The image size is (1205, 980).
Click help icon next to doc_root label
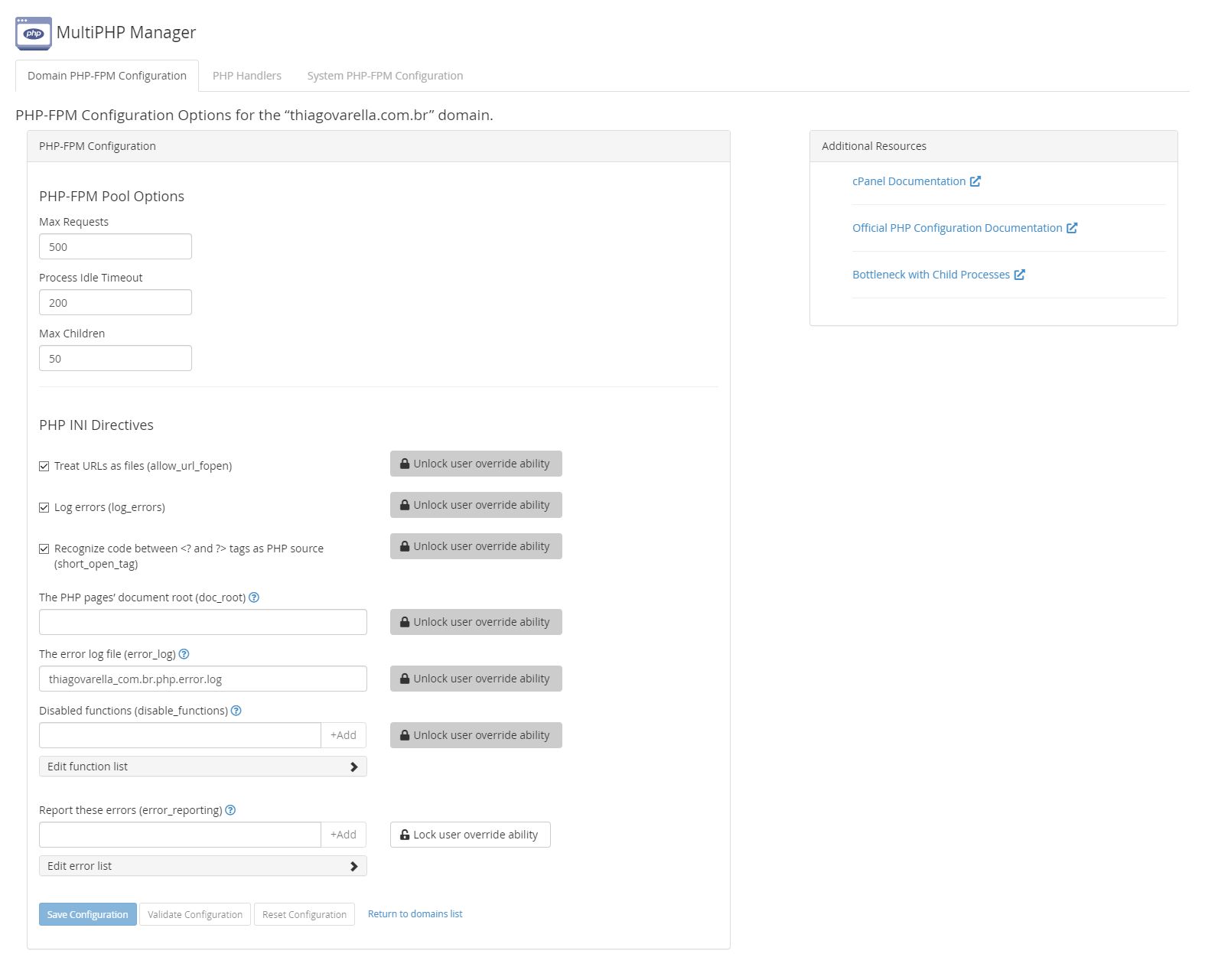[x=254, y=597]
